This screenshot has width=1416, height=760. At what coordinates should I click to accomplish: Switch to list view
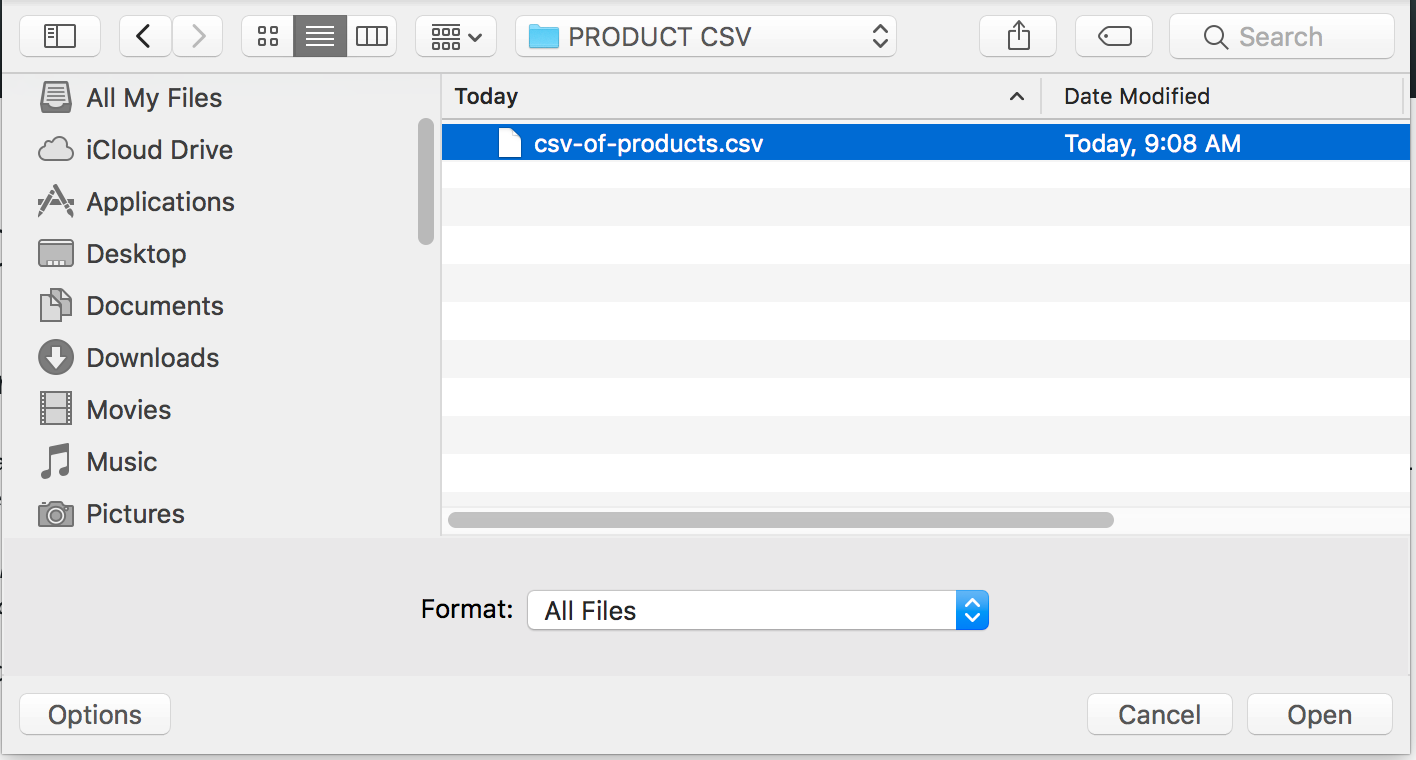320,37
